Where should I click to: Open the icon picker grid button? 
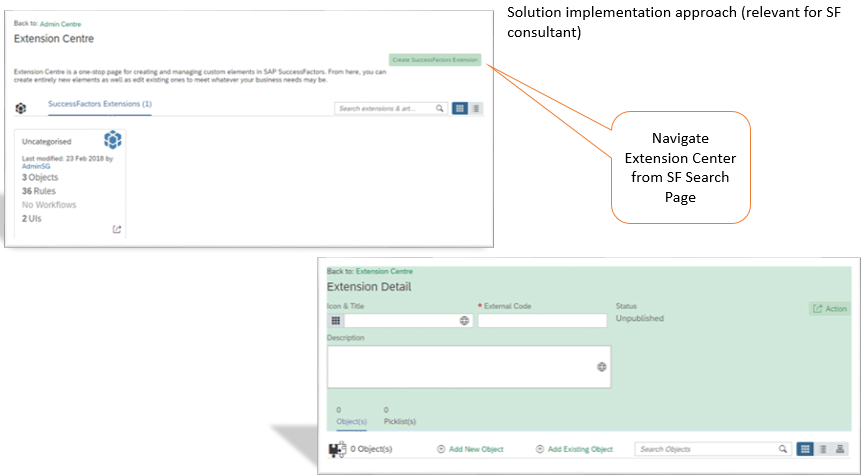(336, 321)
